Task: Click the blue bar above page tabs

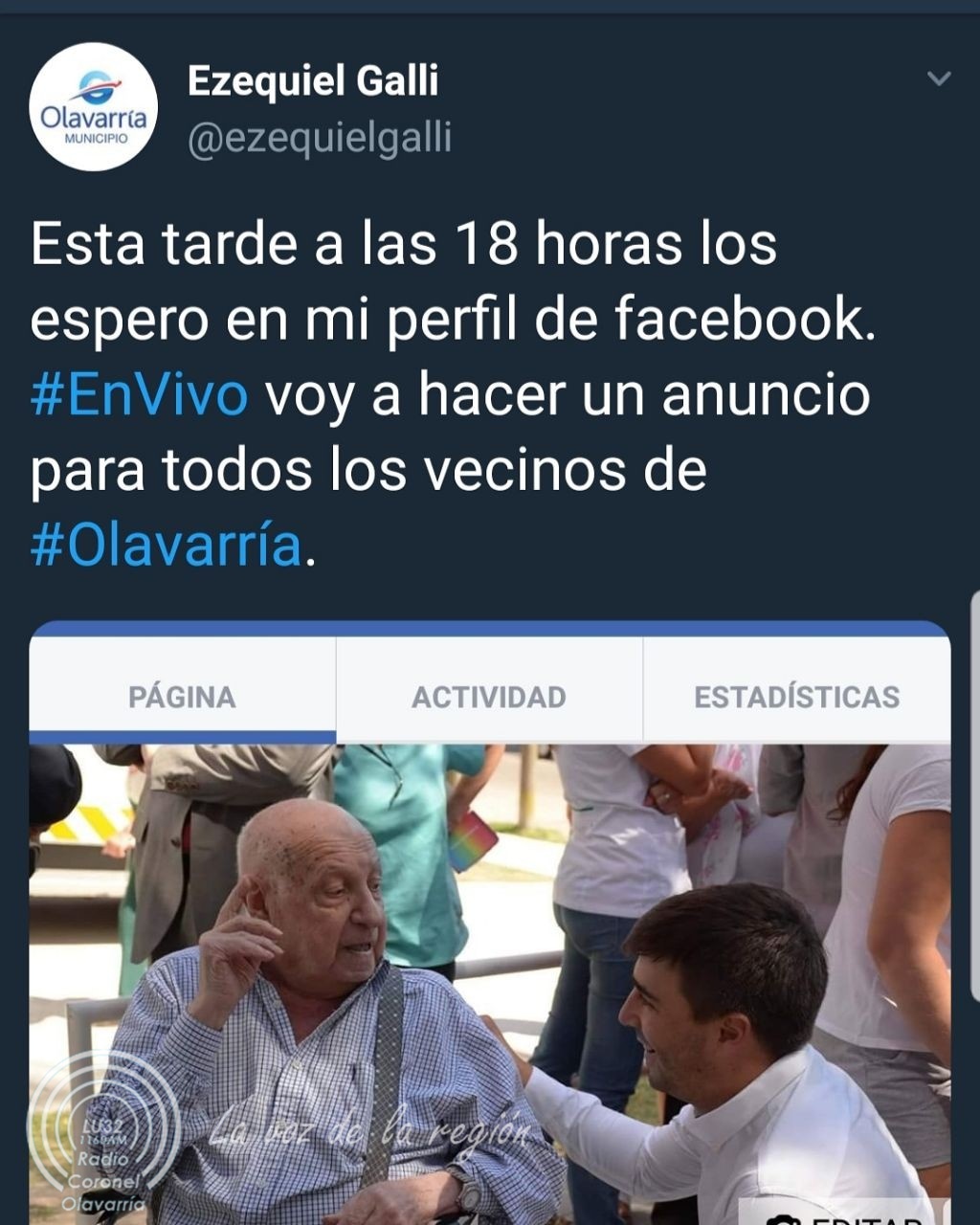Action: (x=490, y=628)
